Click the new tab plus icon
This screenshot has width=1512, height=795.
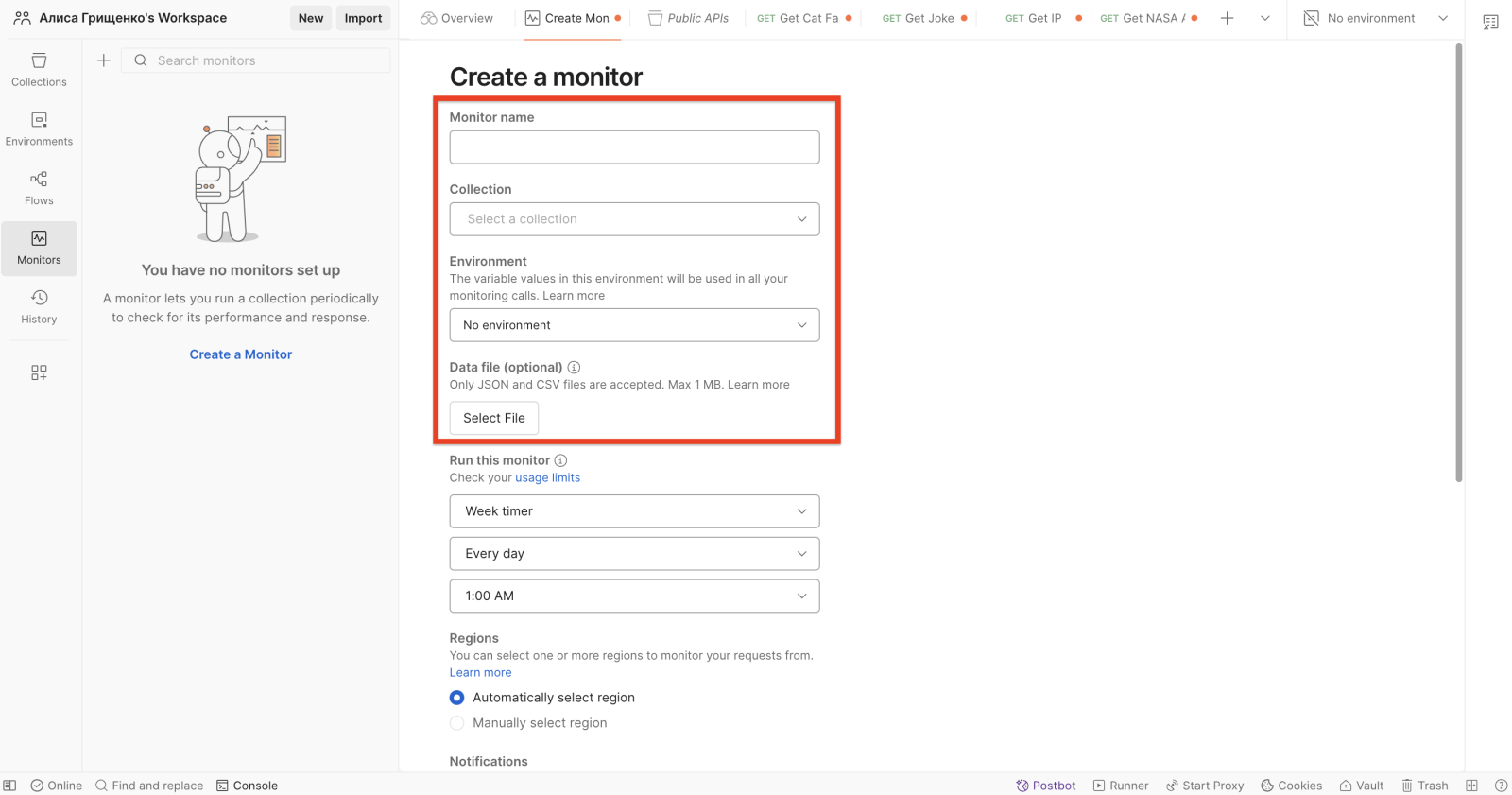1227,18
